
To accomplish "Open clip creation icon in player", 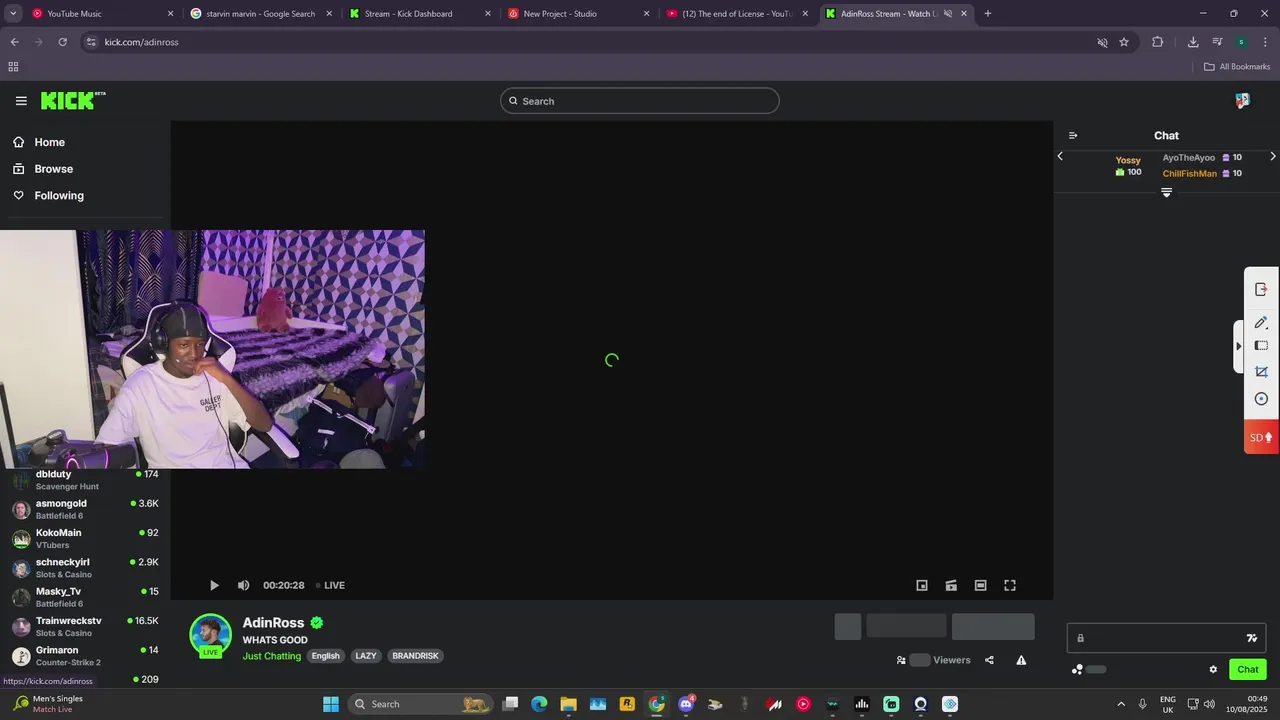I will click(951, 585).
